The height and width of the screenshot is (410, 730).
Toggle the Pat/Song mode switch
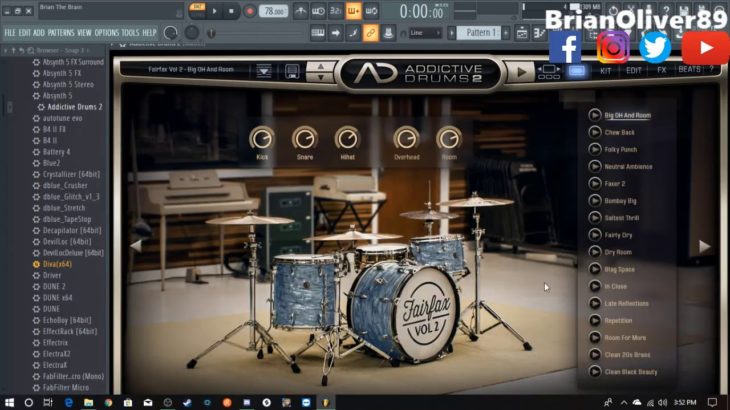pos(197,10)
